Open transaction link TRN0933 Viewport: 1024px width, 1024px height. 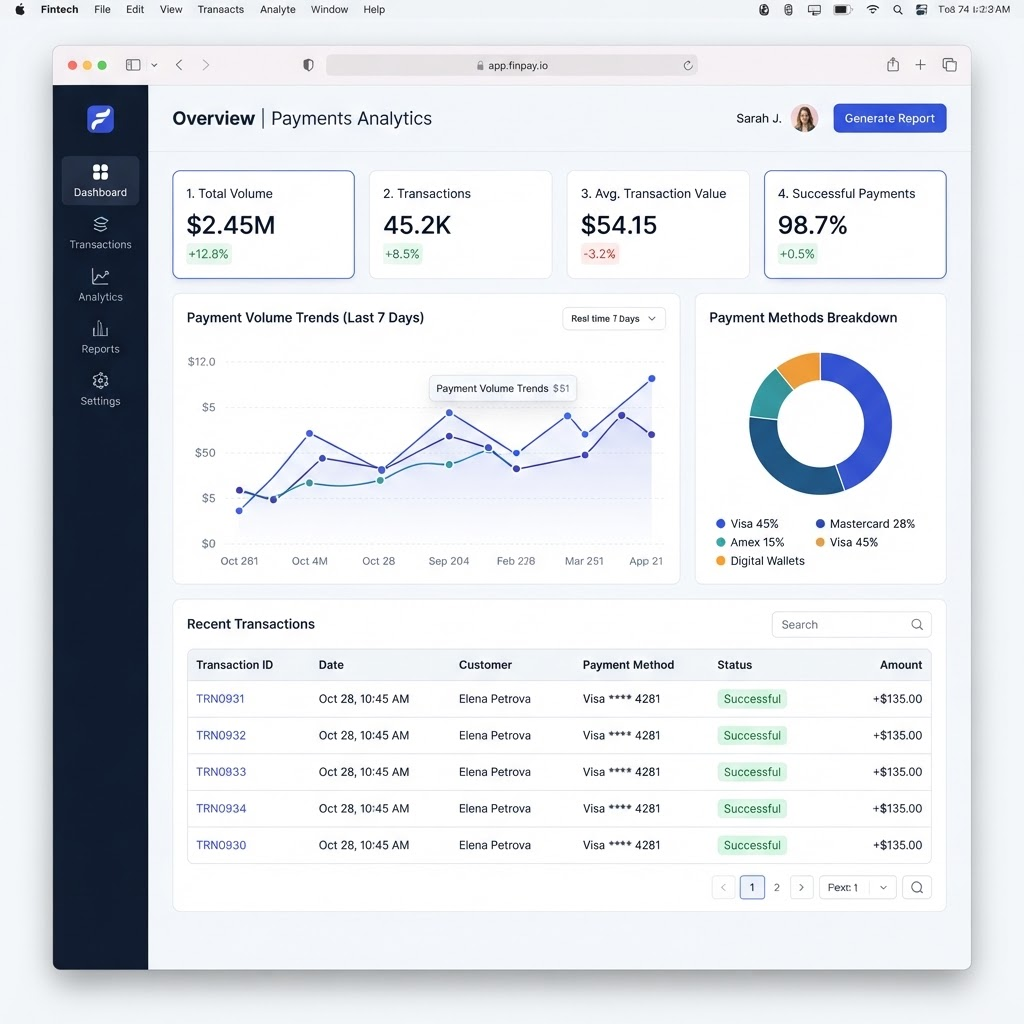tap(221, 772)
